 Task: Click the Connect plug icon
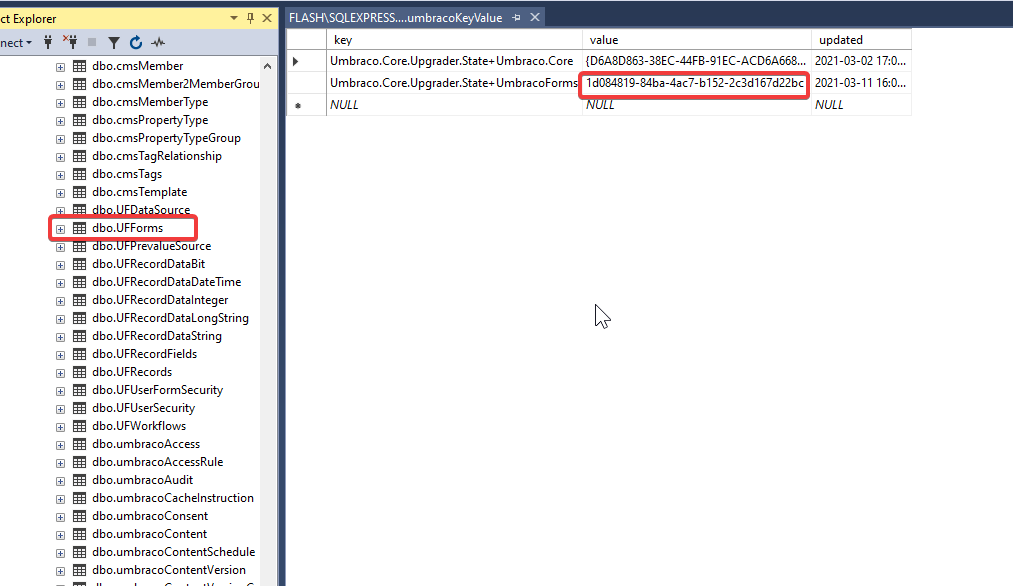pyautogui.click(x=48, y=42)
